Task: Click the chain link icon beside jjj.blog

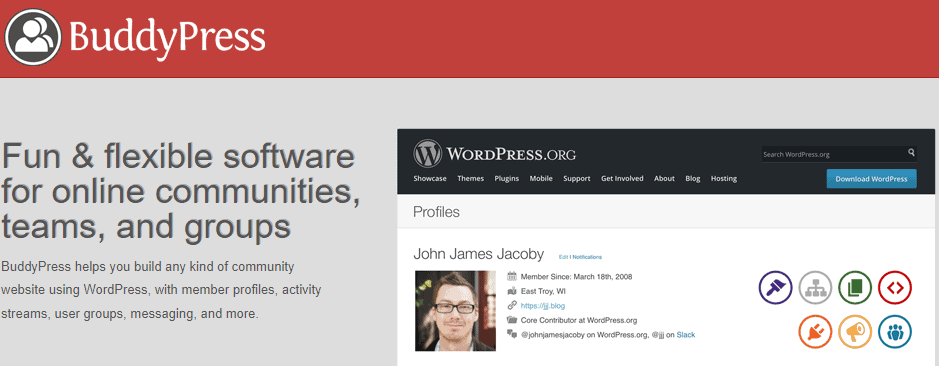Action: pos(512,305)
